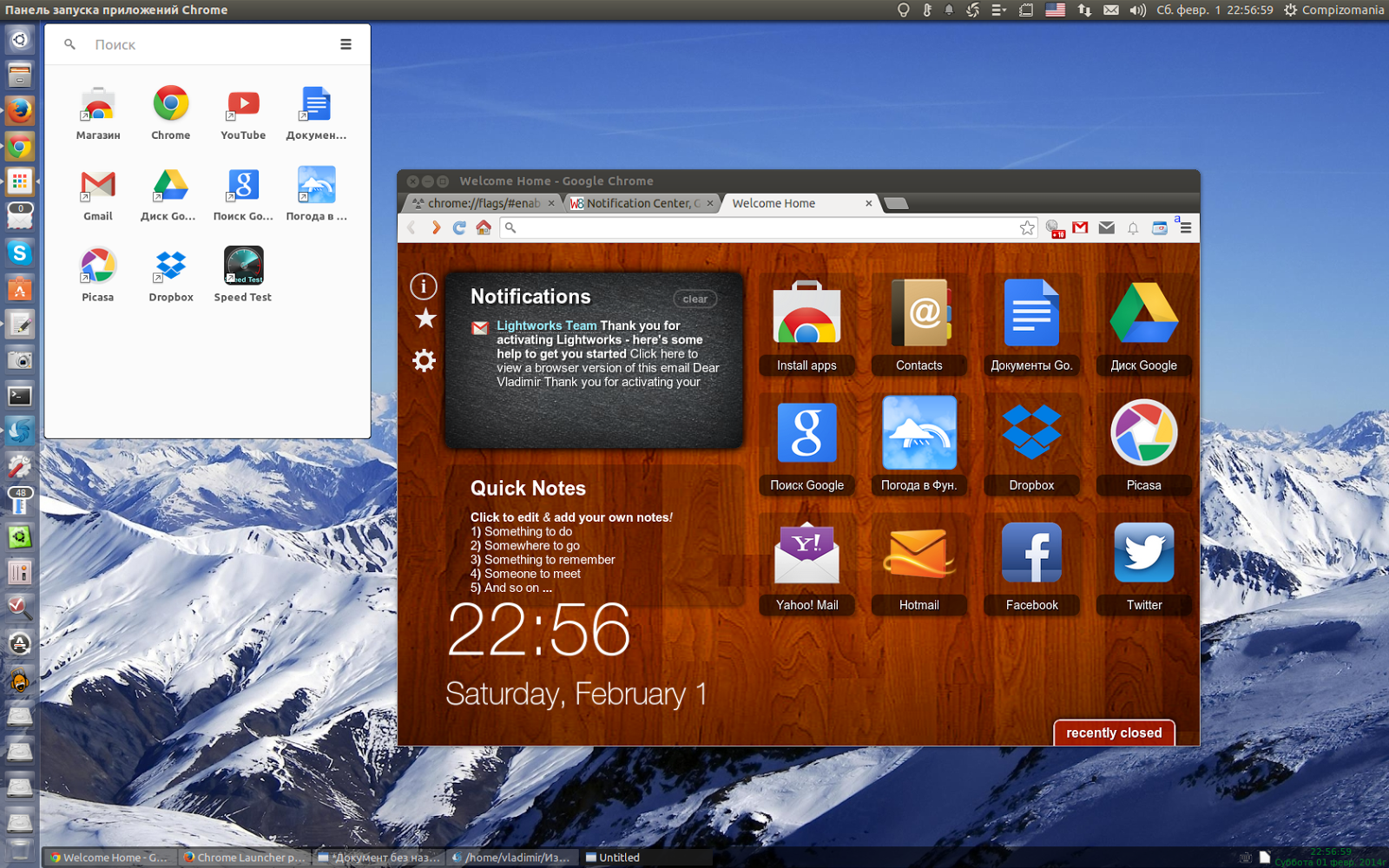Open the Поиск Google tile on Welcome Home
The width and height of the screenshot is (1389, 868).
[806, 445]
